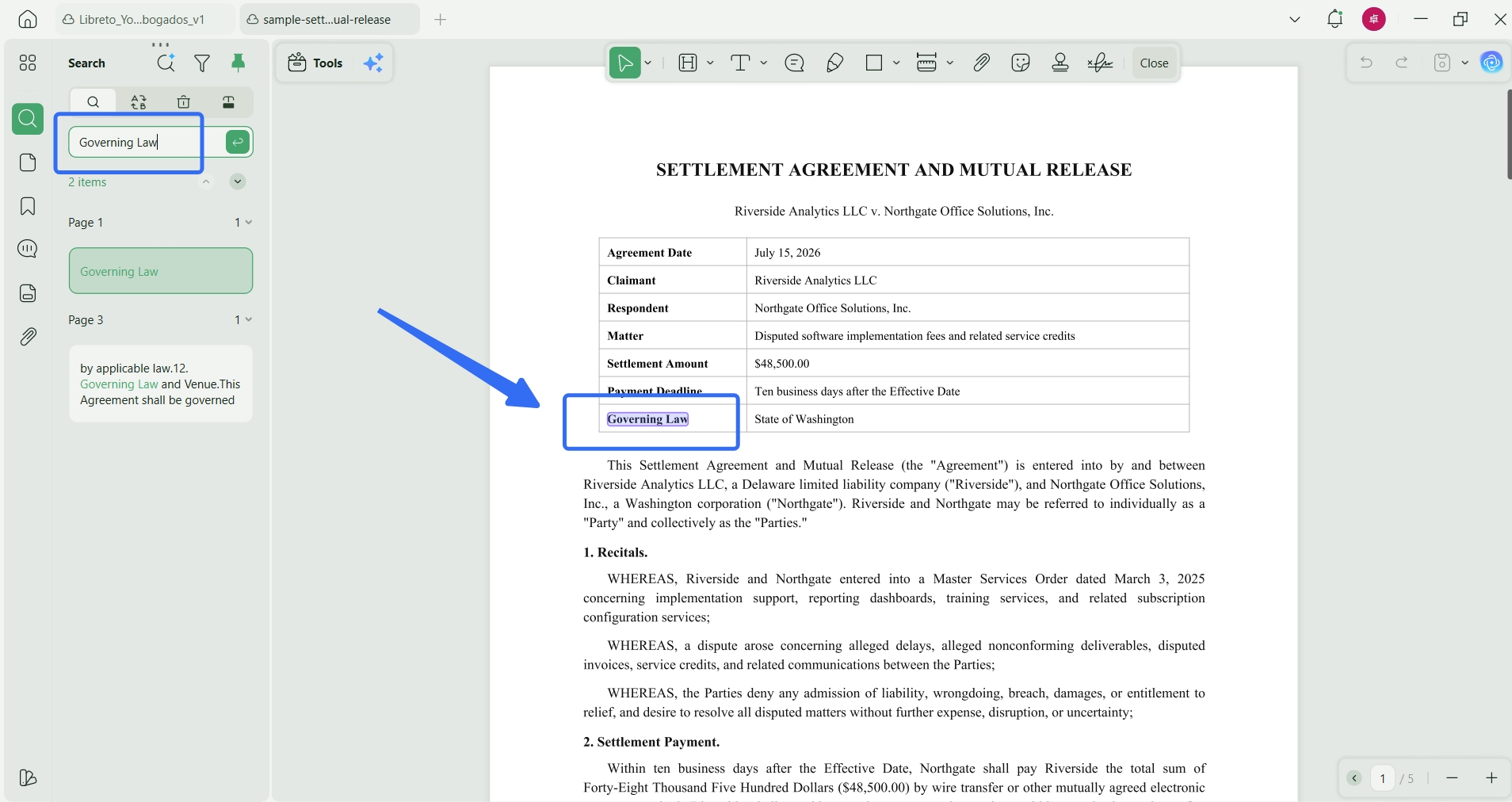Click the blue AI sparkle icon
The width and height of the screenshot is (1512, 802).
click(373, 63)
